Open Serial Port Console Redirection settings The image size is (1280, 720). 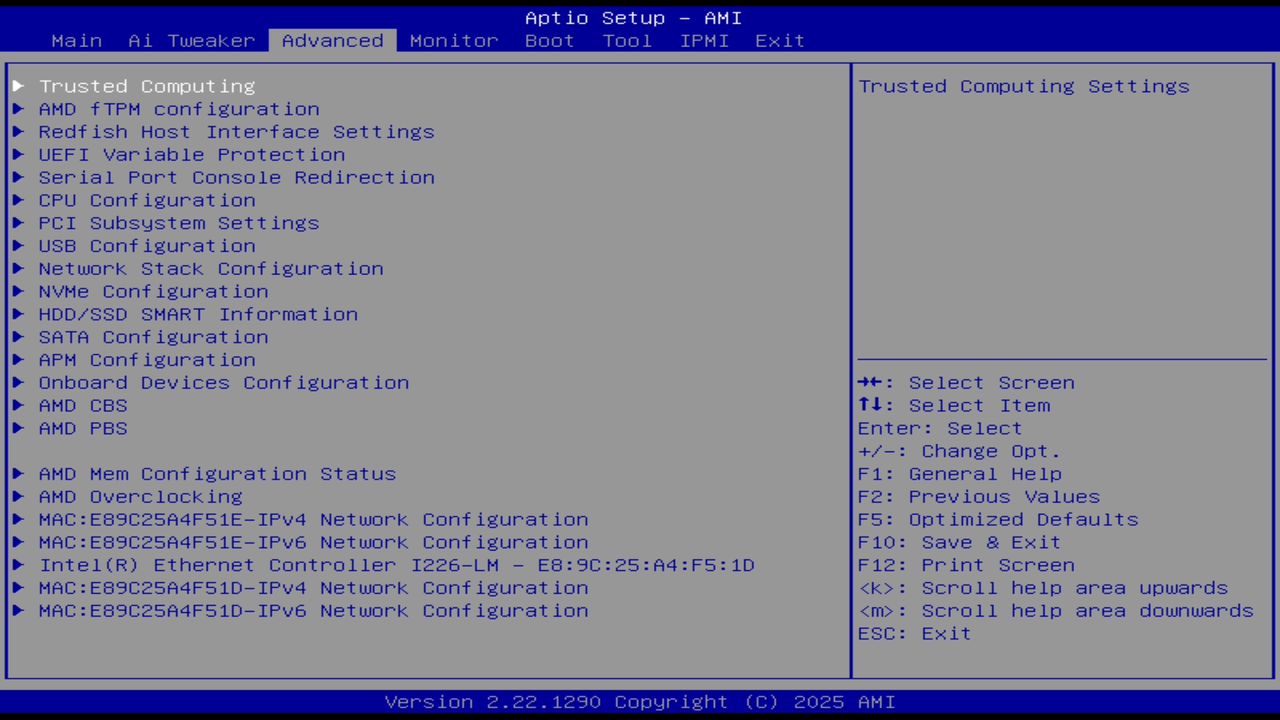tap(236, 177)
